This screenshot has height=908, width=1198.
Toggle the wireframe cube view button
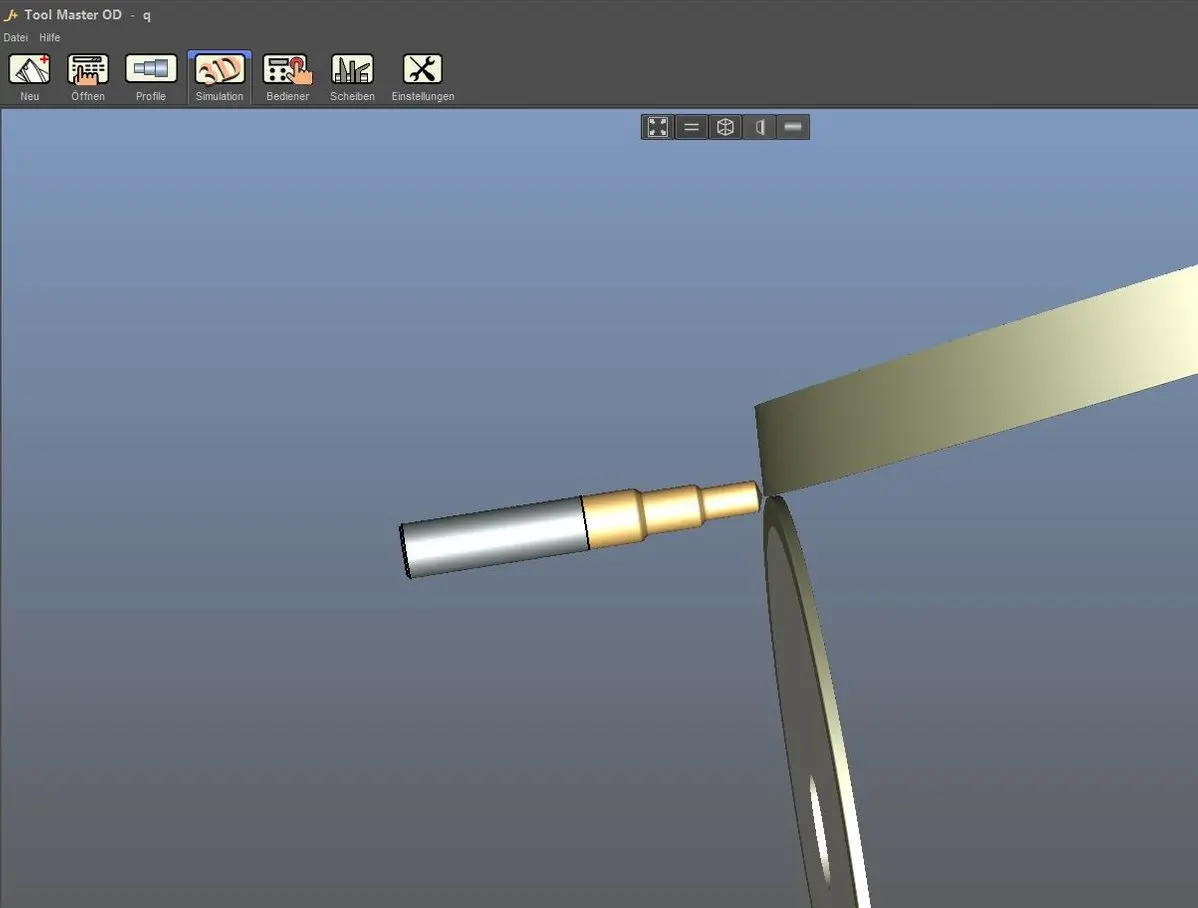pyautogui.click(x=726, y=127)
